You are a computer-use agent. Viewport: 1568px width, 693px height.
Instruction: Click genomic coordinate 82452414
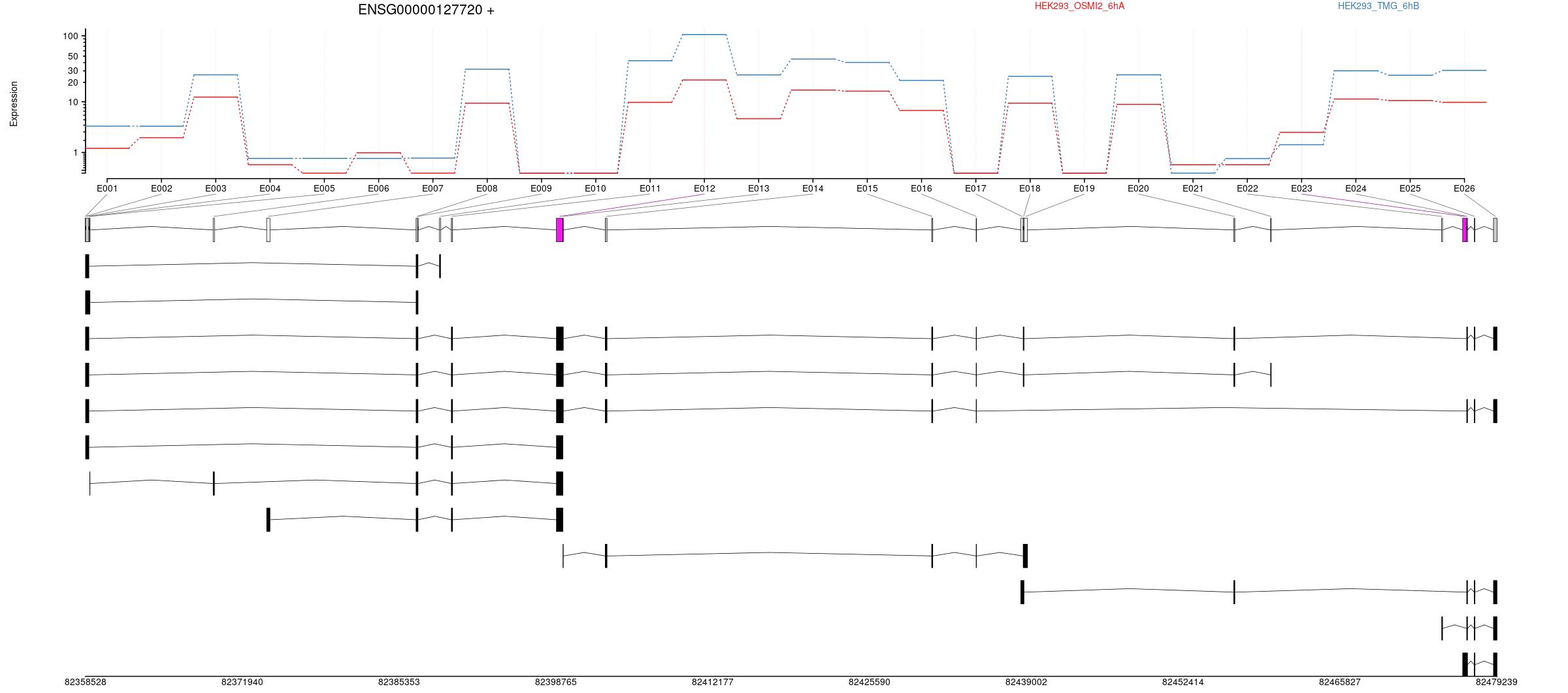coord(1183,683)
